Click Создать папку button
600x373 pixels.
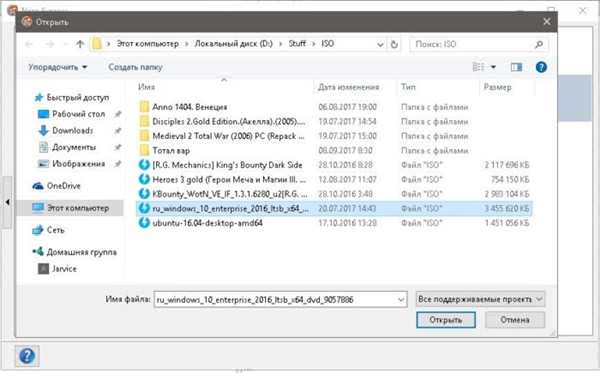(135, 67)
